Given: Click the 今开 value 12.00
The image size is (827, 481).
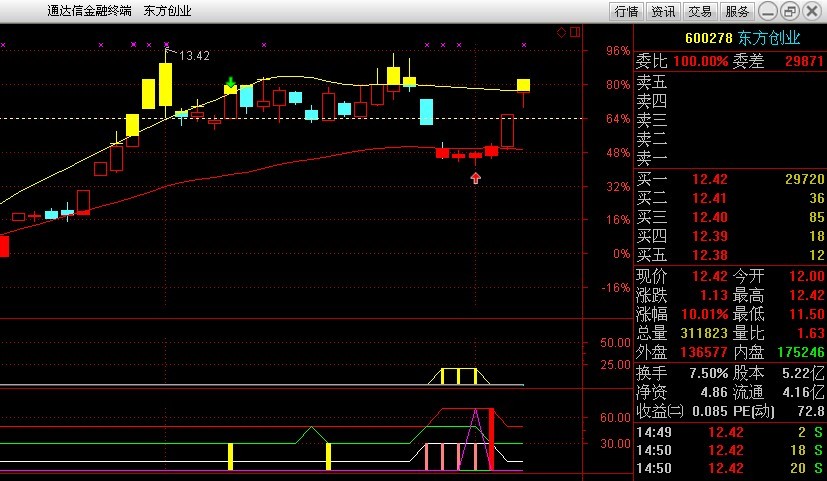Looking at the screenshot, I should (x=806, y=276).
